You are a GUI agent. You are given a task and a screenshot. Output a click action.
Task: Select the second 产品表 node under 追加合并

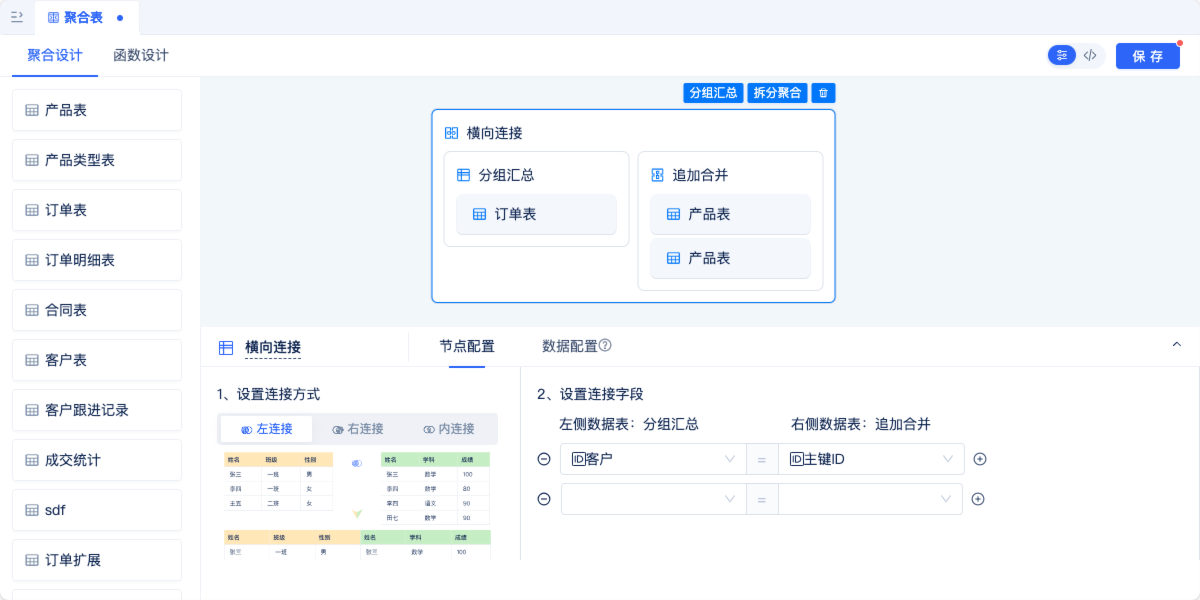pos(730,258)
